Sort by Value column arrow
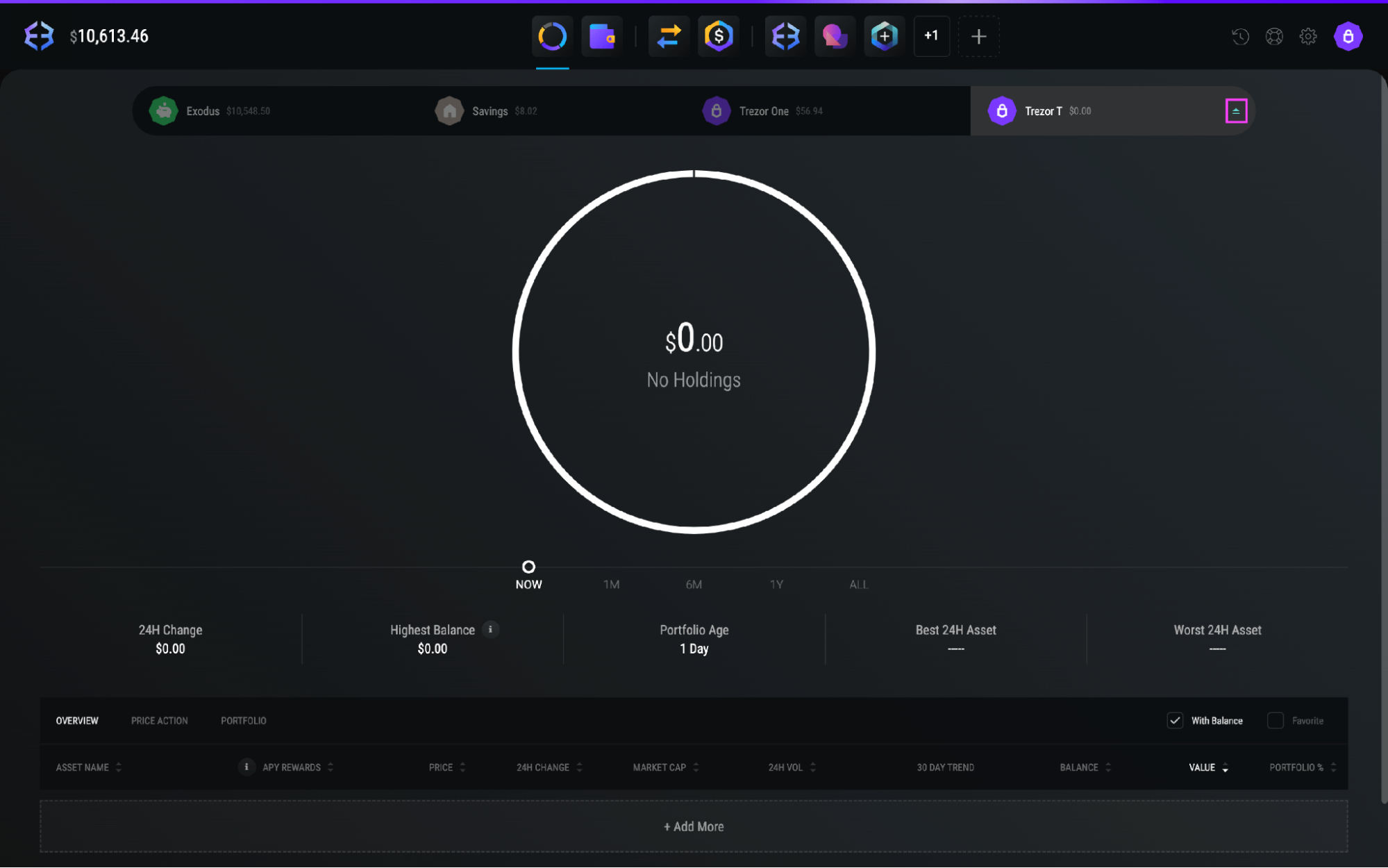 (x=1225, y=768)
